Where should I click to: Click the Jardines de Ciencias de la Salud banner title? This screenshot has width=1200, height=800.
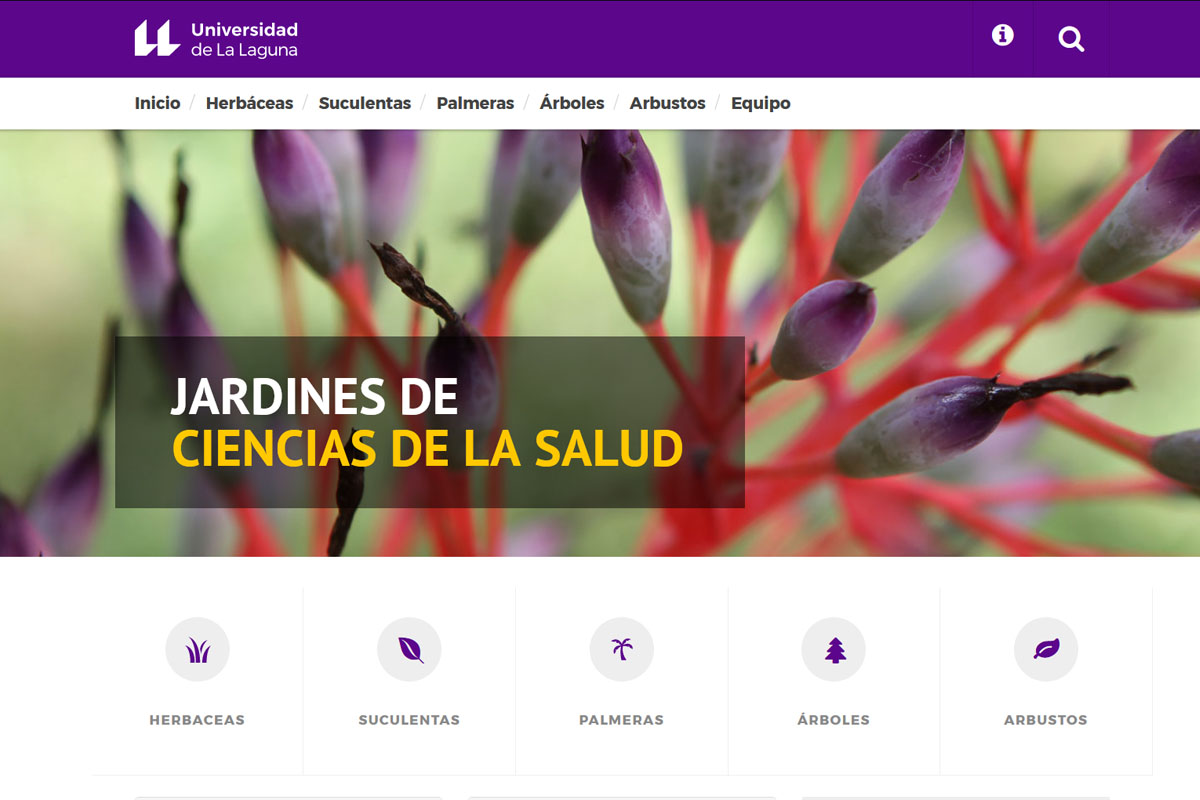tap(427, 423)
